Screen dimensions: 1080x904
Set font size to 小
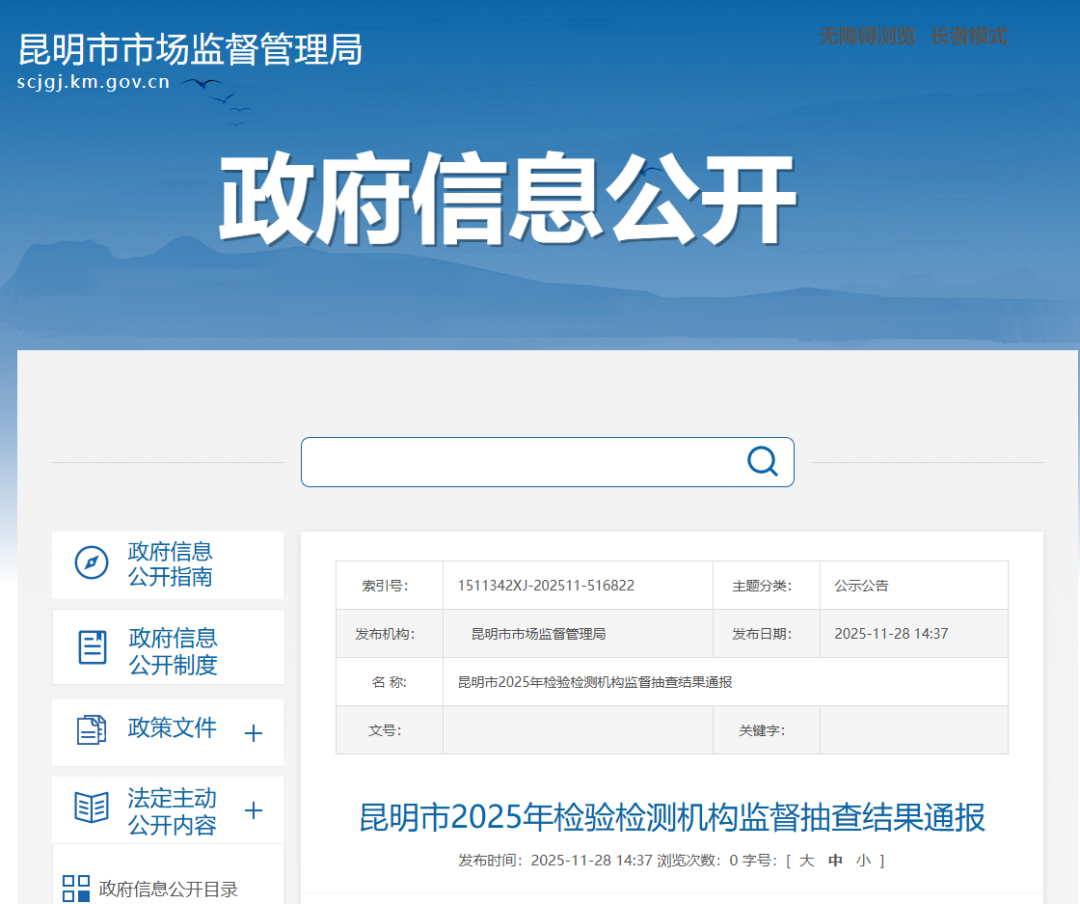click(x=863, y=860)
